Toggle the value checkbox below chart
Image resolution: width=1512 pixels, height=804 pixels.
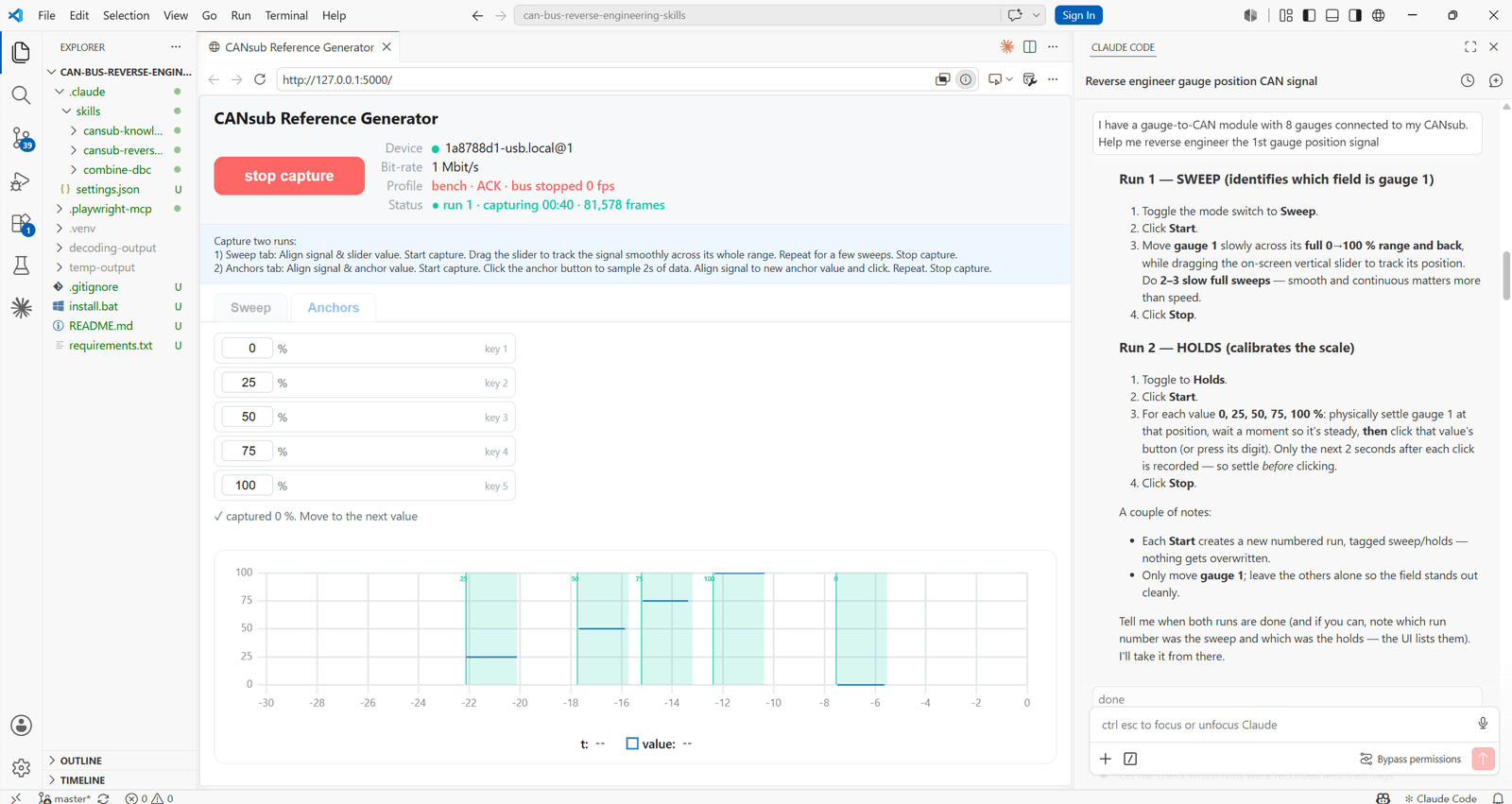[x=632, y=744]
